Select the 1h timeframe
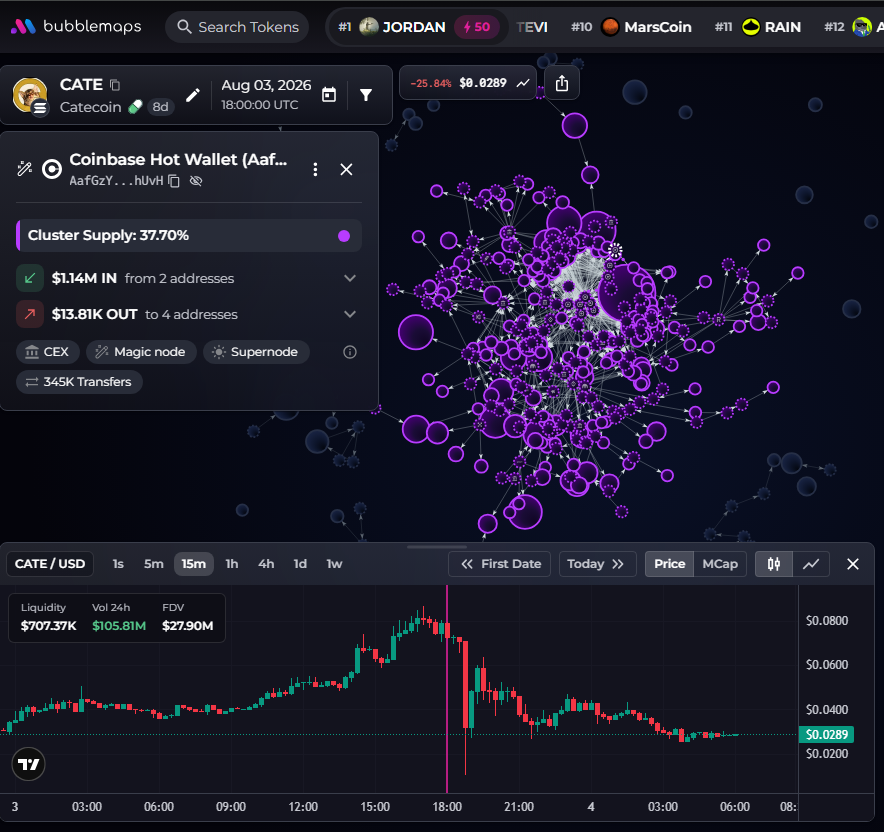This screenshot has height=832, width=884. tap(232, 564)
